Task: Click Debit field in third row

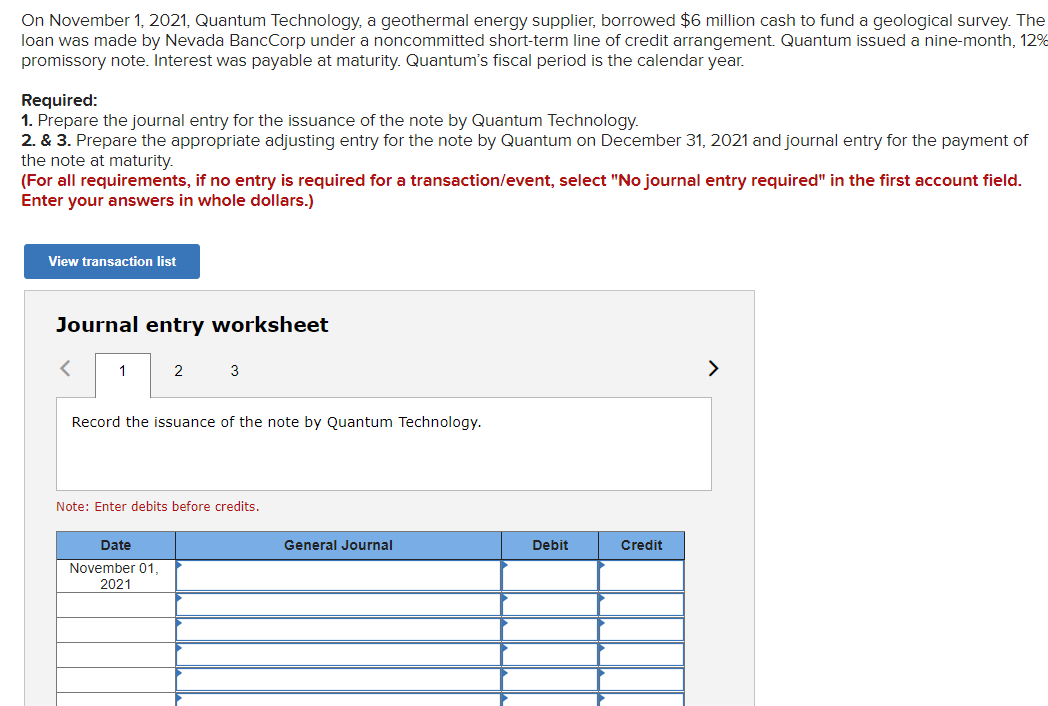Action: (550, 630)
